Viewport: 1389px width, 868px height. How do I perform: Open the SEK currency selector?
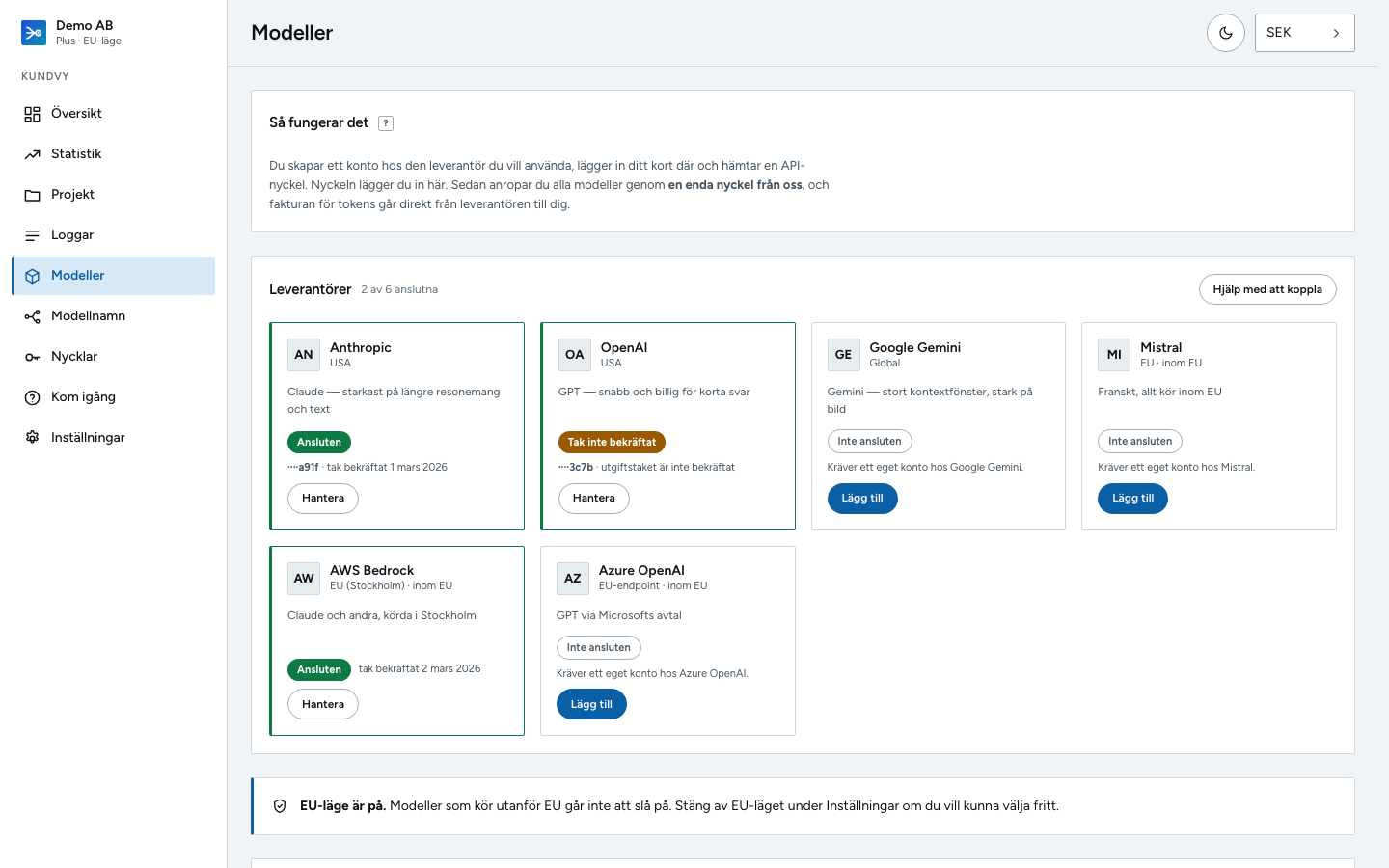pos(1304,33)
